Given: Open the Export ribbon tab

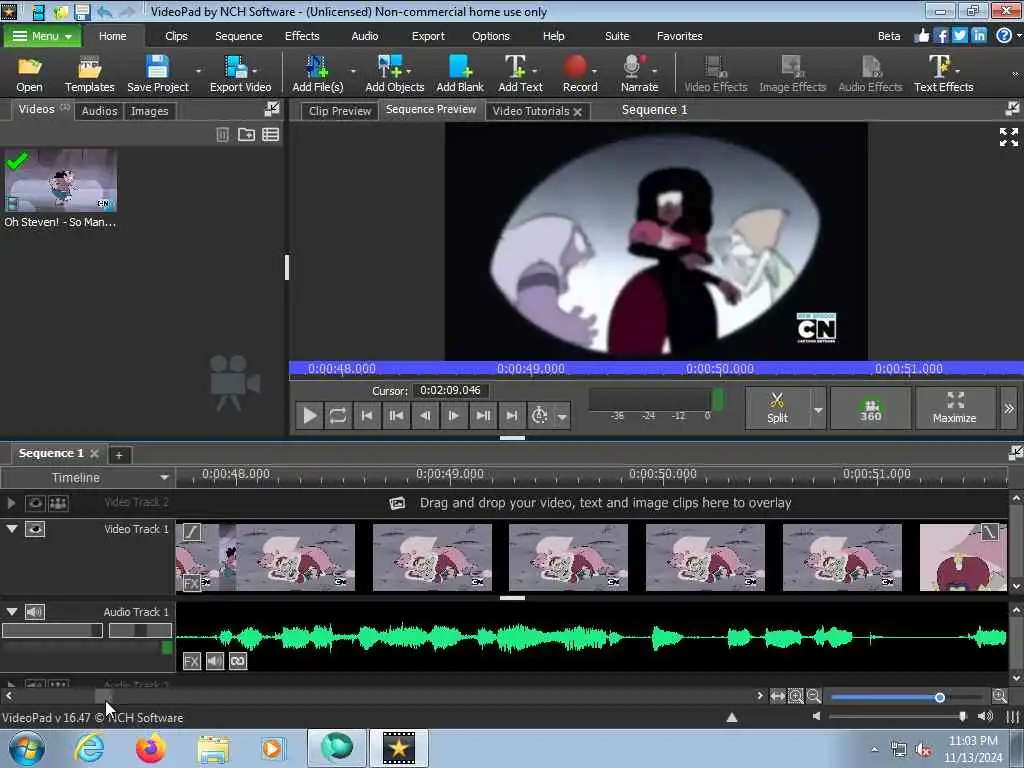Looking at the screenshot, I should pyautogui.click(x=428, y=36).
